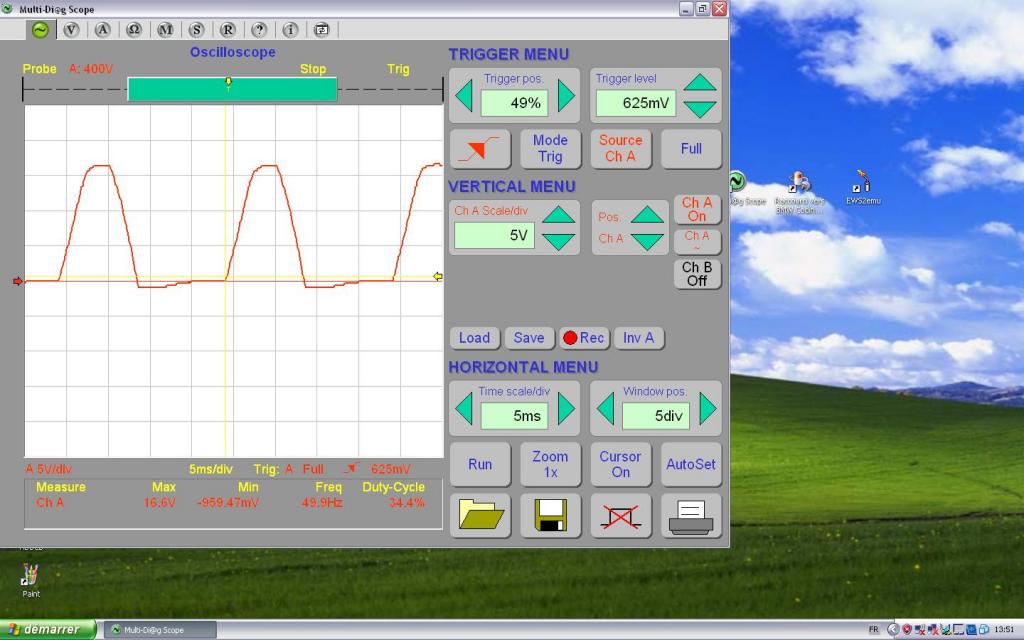The image size is (1024, 640).
Task: Toggle the Full trigger button
Action: pos(691,149)
